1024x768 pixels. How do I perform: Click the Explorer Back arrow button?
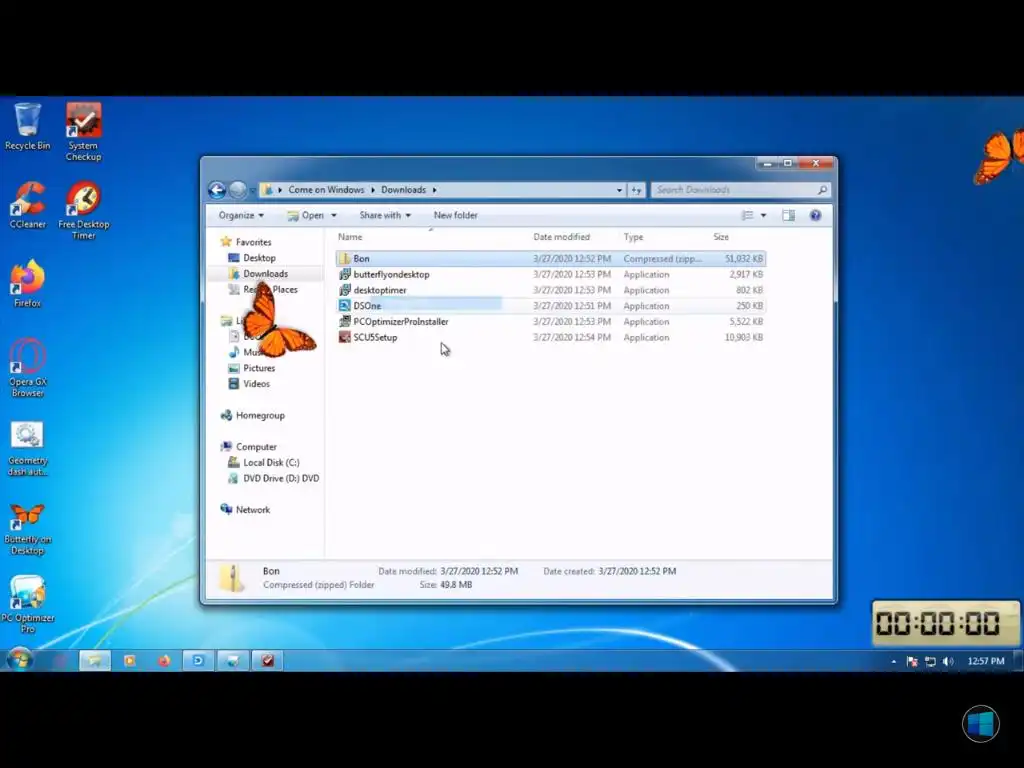tap(217, 190)
